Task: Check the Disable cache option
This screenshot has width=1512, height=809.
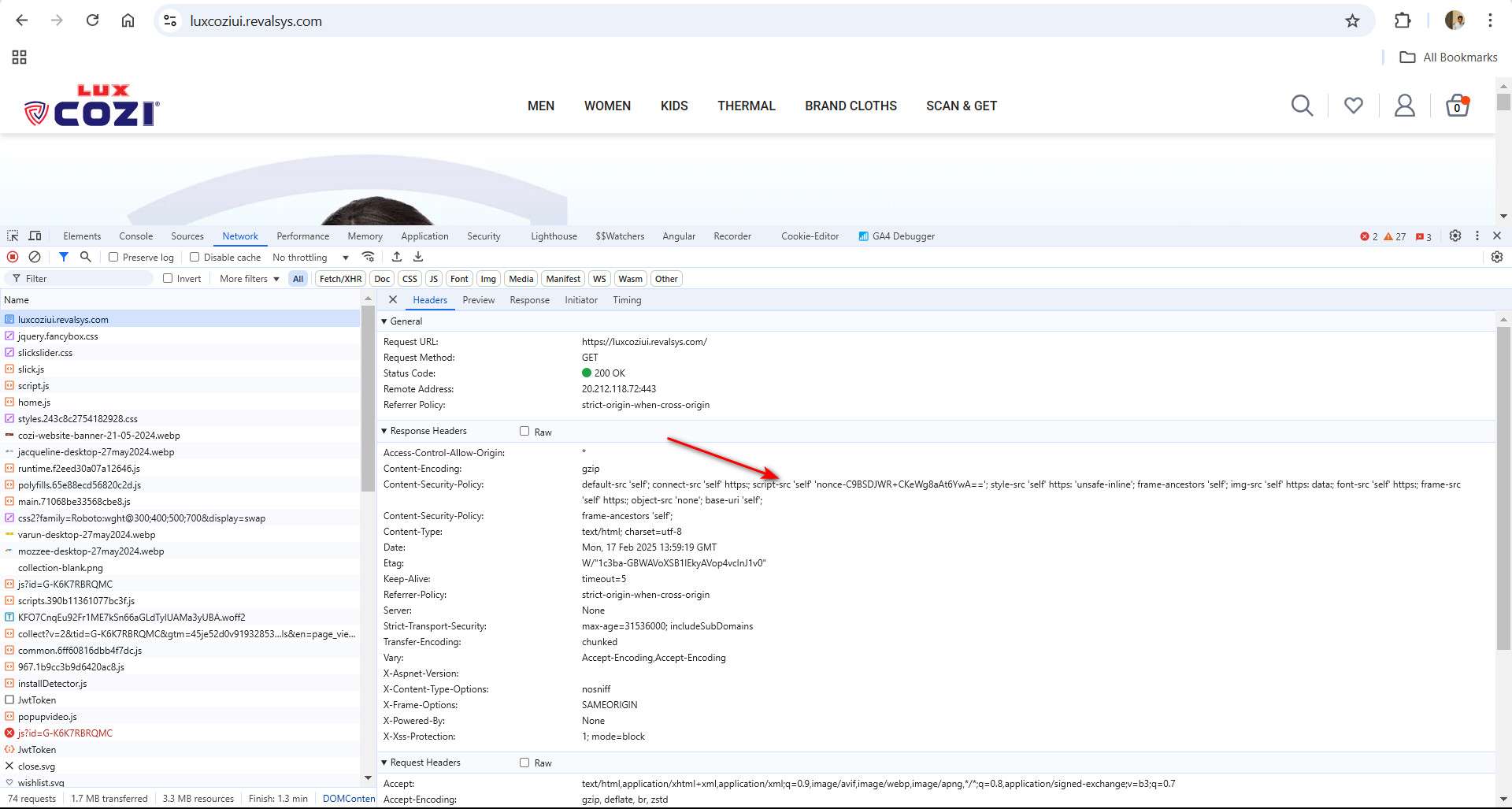Action: point(195,258)
